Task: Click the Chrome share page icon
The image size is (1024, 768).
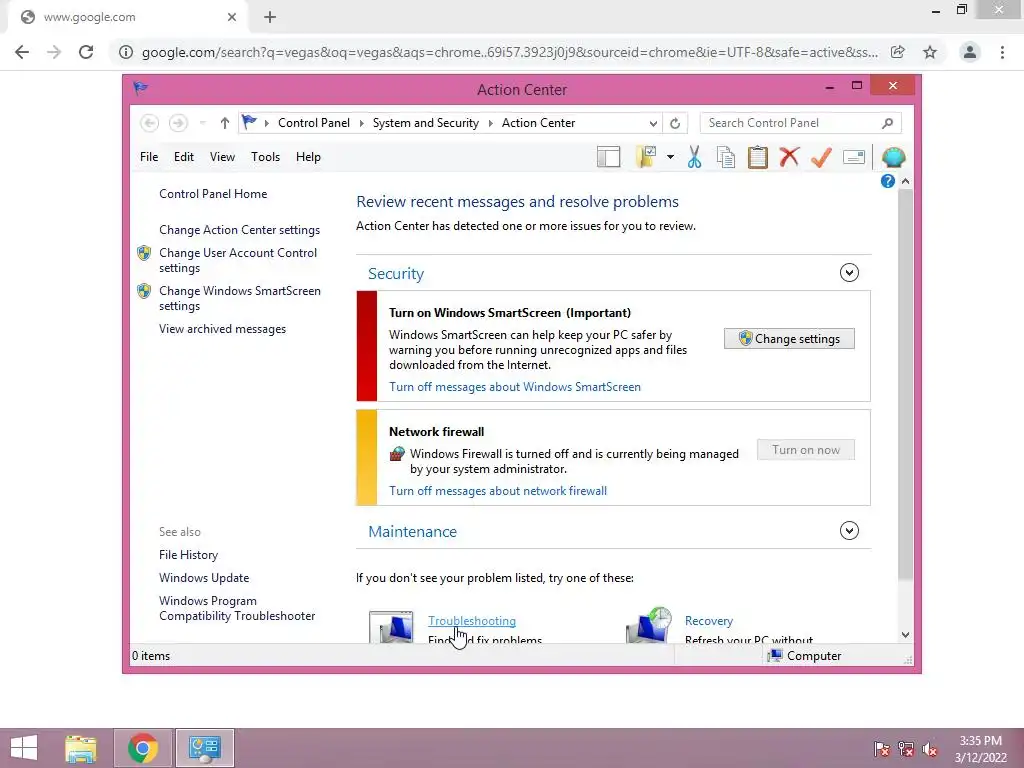Action: (898, 52)
